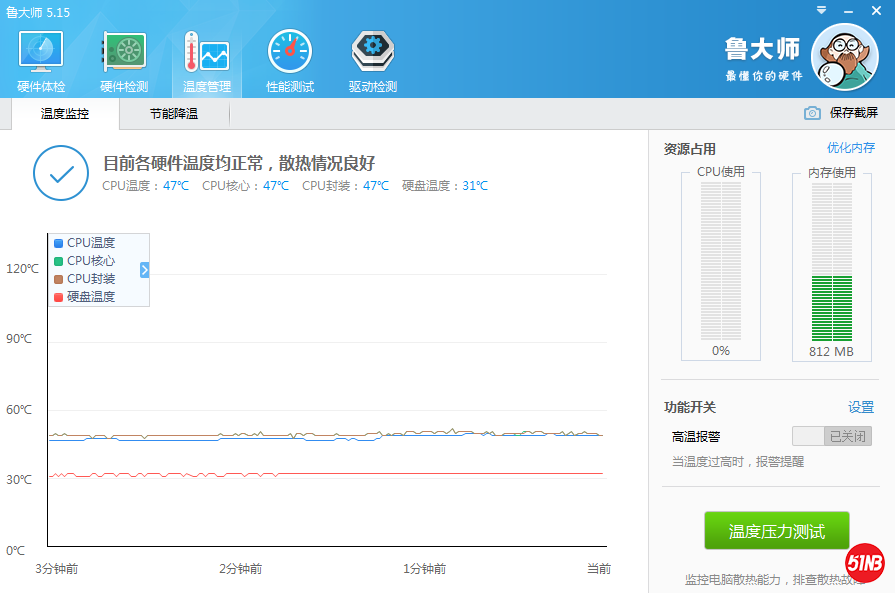Click the camera icon for 保存截屏
This screenshot has width=895, height=593.
812,113
